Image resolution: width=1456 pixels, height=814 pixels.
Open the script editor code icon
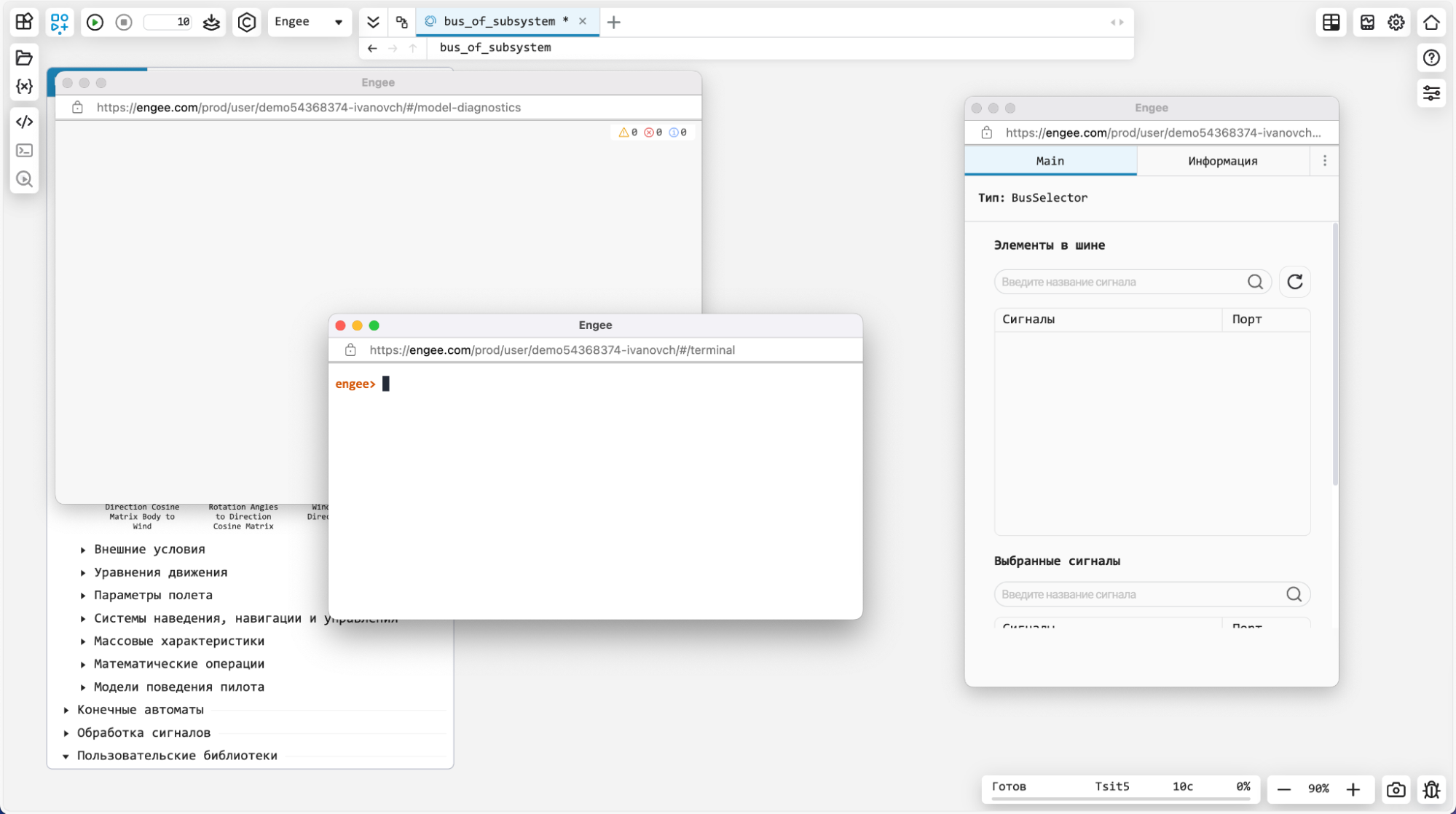coord(24,122)
